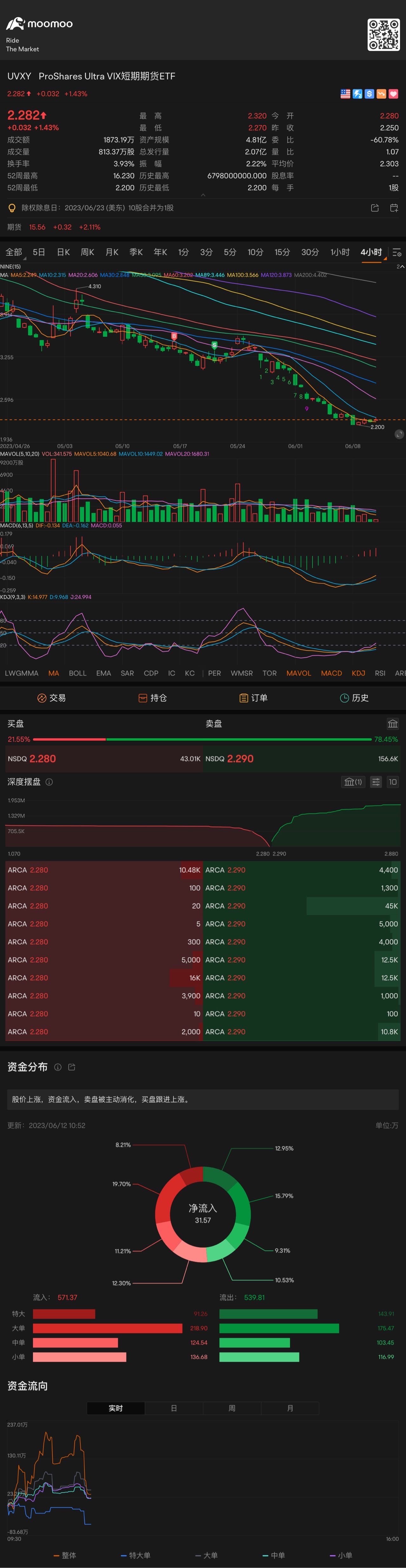Toggle the CDP indicator
The height and width of the screenshot is (1568, 406).
click(151, 673)
